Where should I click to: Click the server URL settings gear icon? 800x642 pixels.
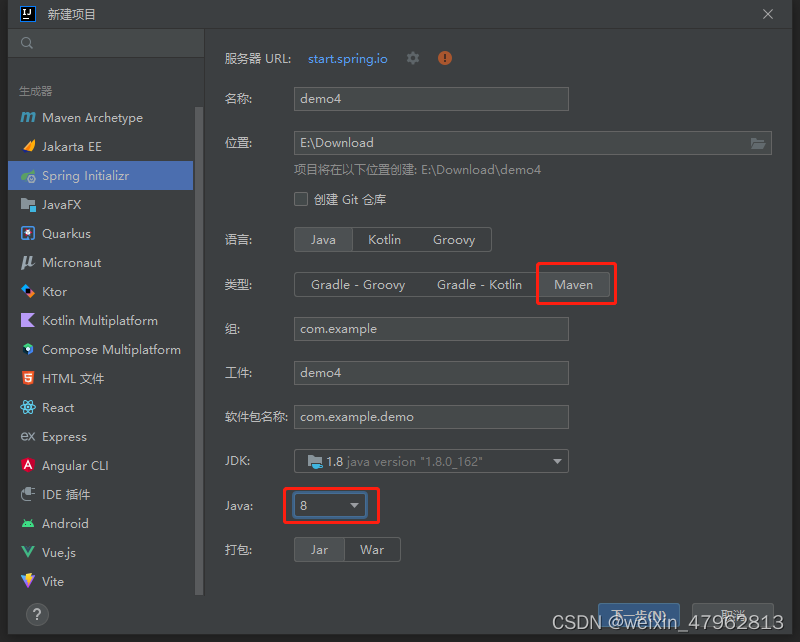tap(413, 58)
